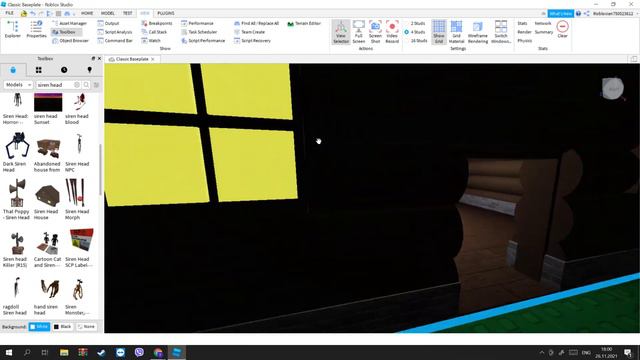Image resolution: width=640 pixels, height=360 pixels.
Task: Open the FILE menu
Action: coord(9,13)
